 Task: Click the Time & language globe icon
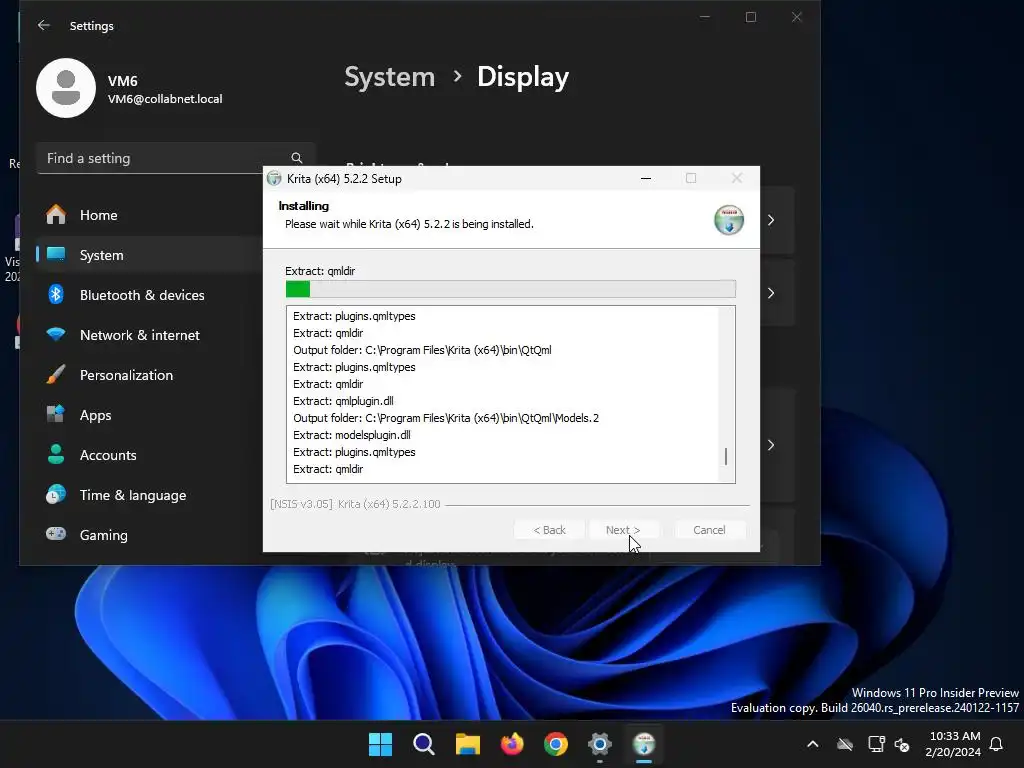click(x=56, y=494)
